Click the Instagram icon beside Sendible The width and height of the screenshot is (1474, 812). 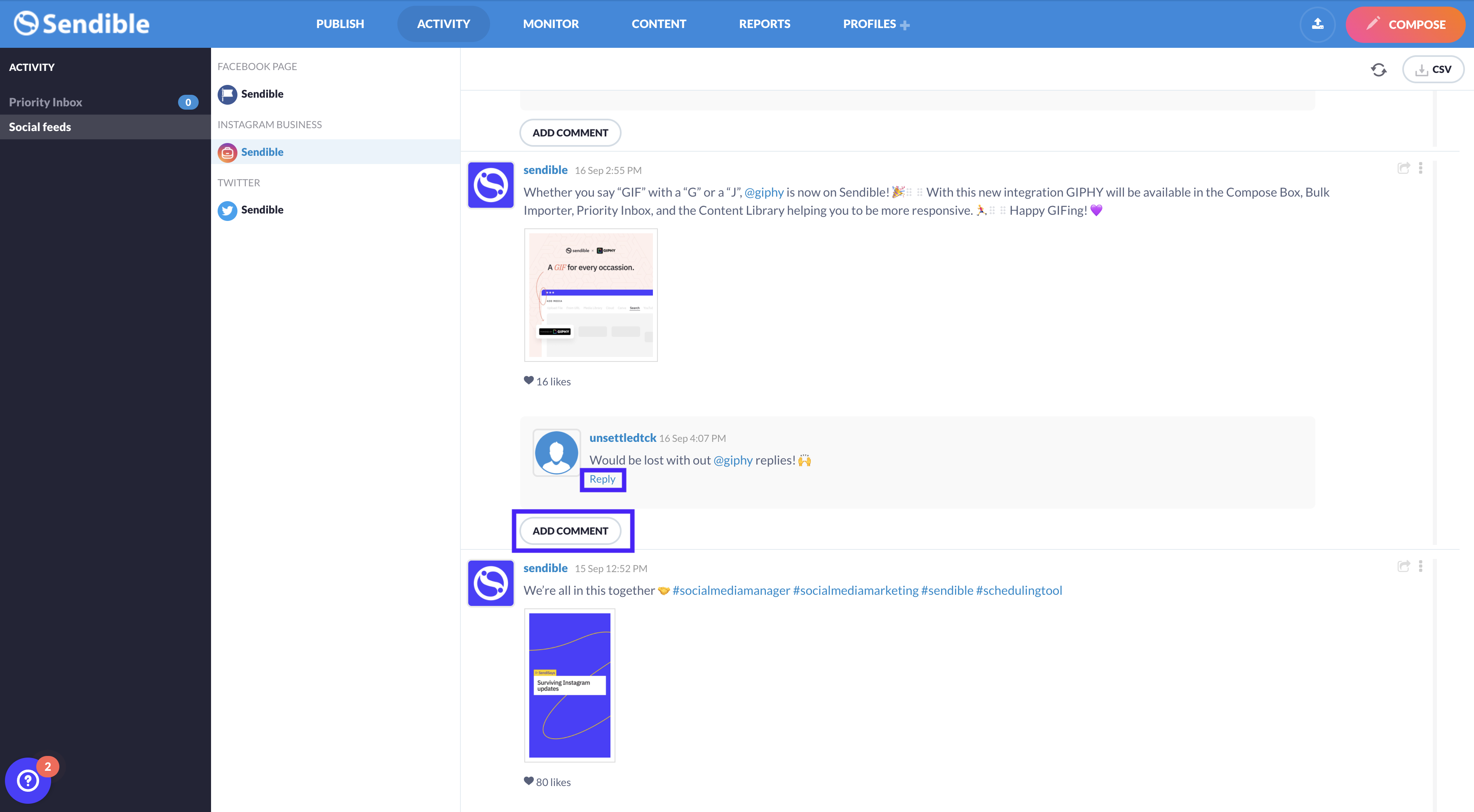pos(227,152)
